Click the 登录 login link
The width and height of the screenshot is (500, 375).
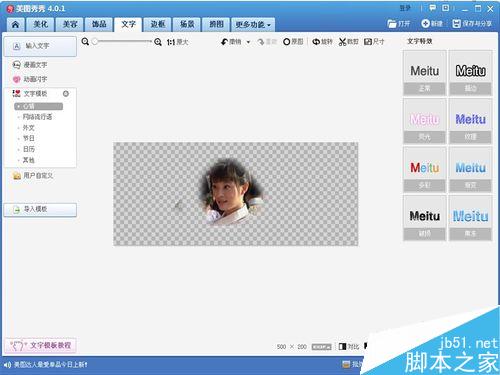(405, 8)
